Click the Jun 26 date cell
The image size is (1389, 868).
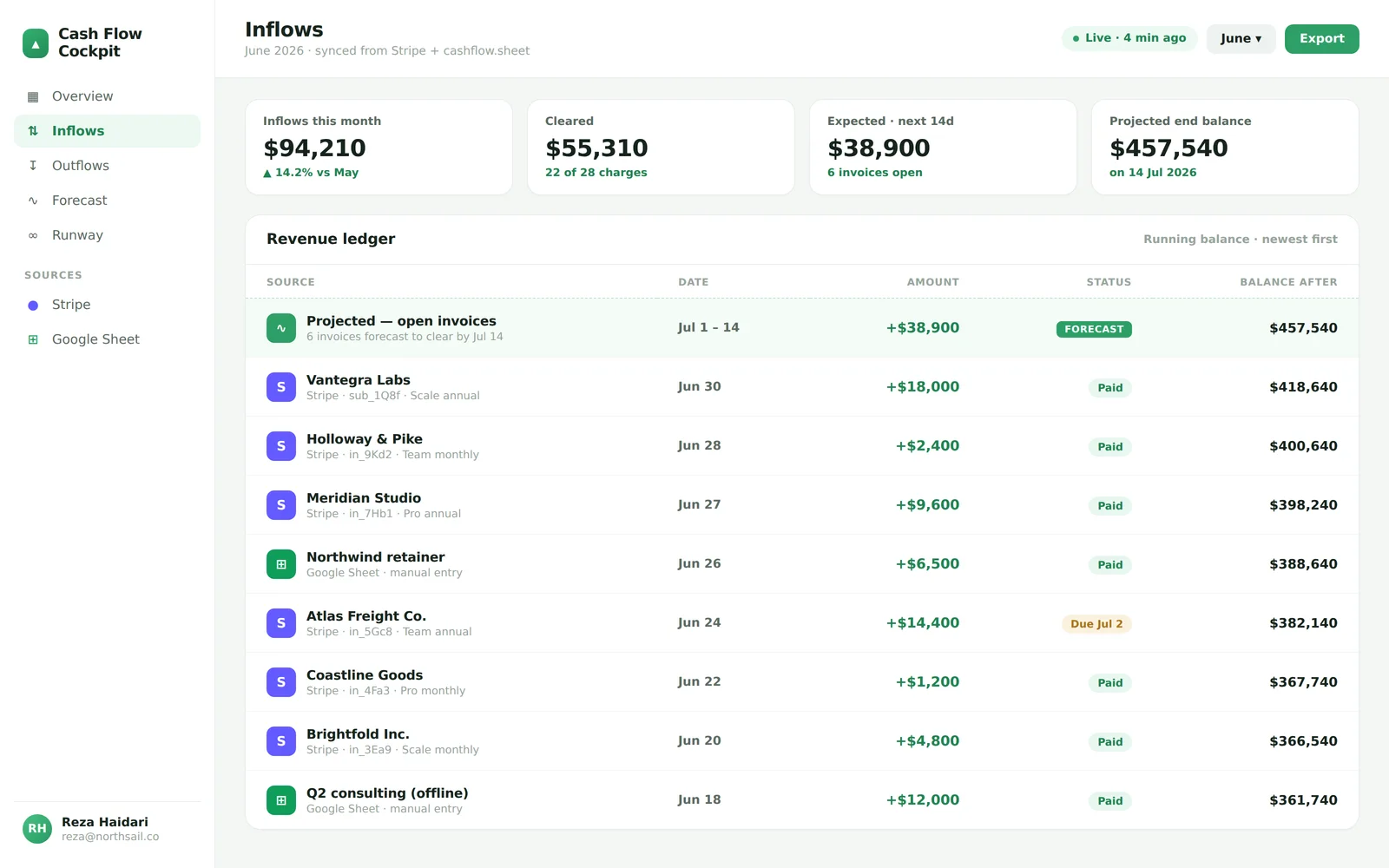coord(699,564)
